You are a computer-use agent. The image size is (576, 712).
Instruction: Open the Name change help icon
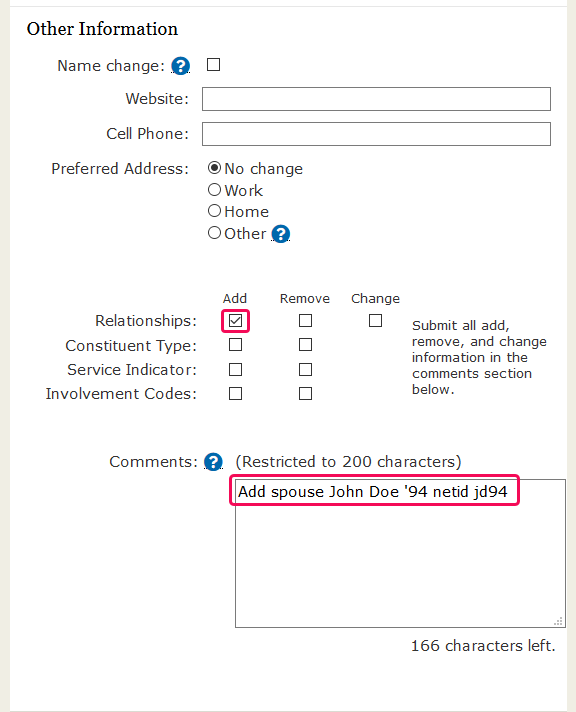pos(180,66)
